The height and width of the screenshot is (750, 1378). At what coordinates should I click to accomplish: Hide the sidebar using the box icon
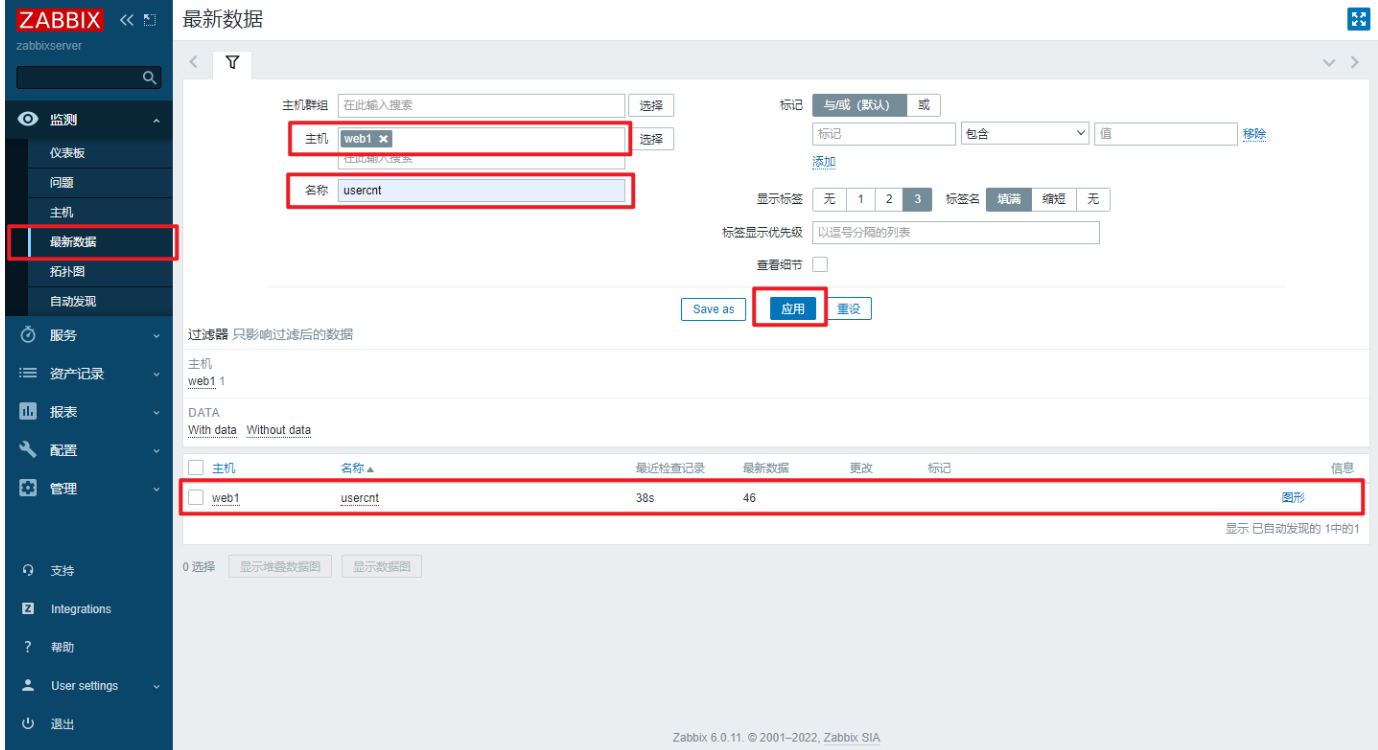(150, 20)
